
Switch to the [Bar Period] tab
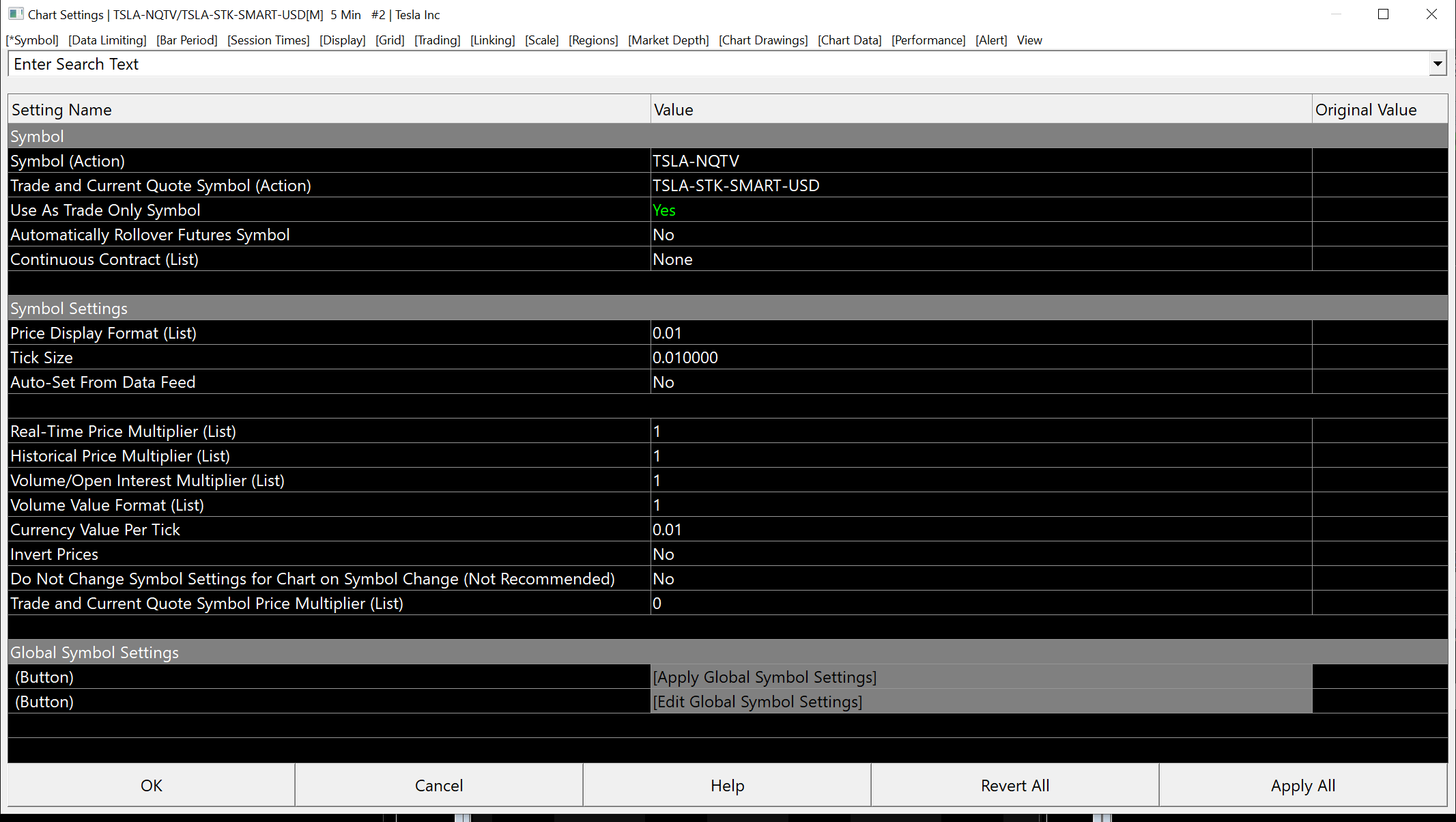(186, 40)
